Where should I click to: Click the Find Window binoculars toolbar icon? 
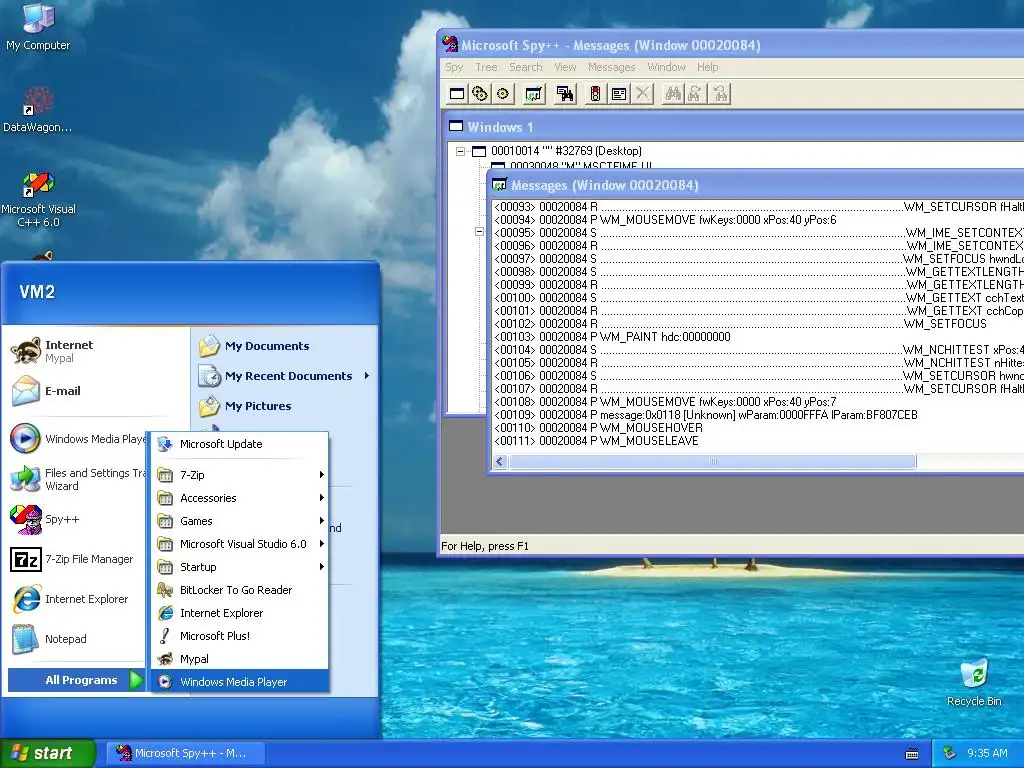tap(565, 93)
